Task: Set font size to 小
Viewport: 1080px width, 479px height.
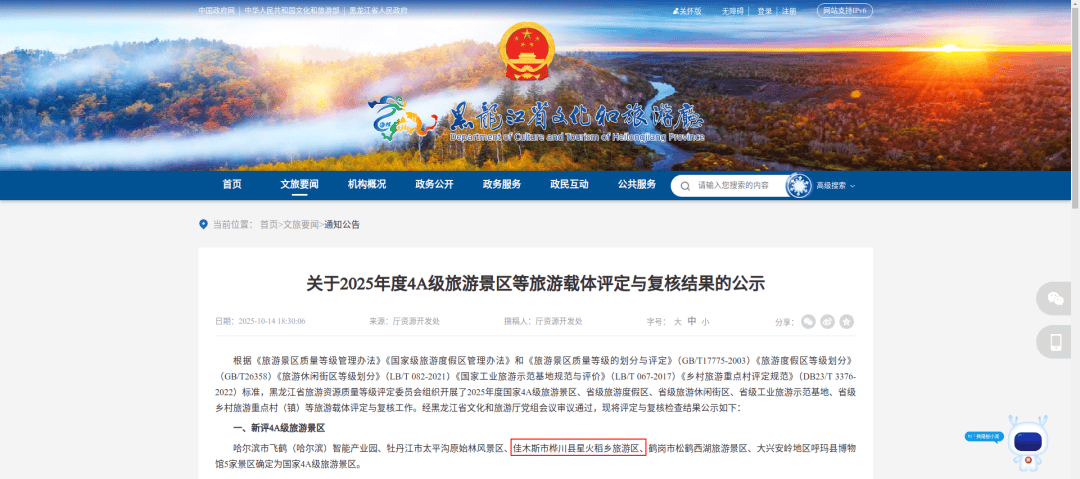Action: pos(705,322)
